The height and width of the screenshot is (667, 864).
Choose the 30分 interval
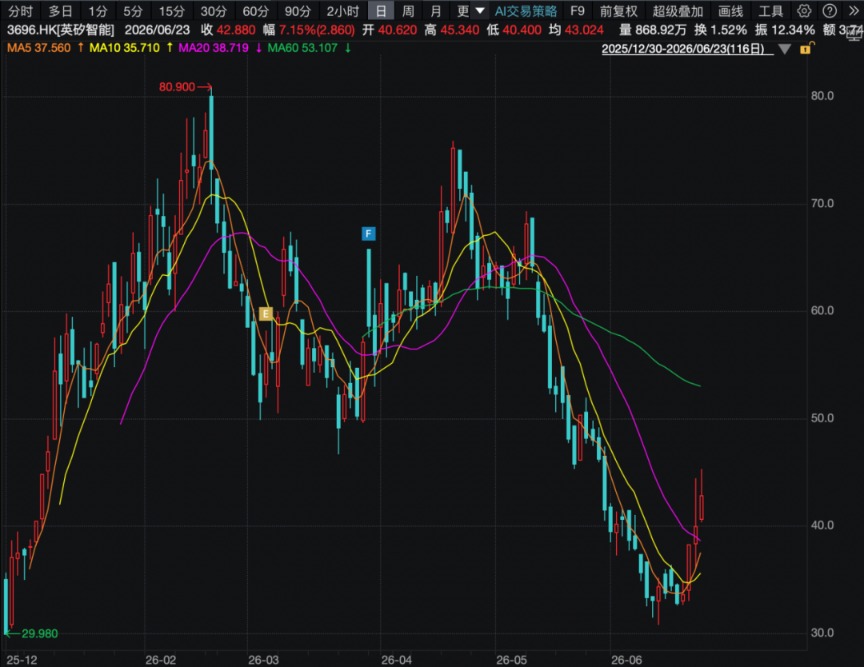pos(214,11)
